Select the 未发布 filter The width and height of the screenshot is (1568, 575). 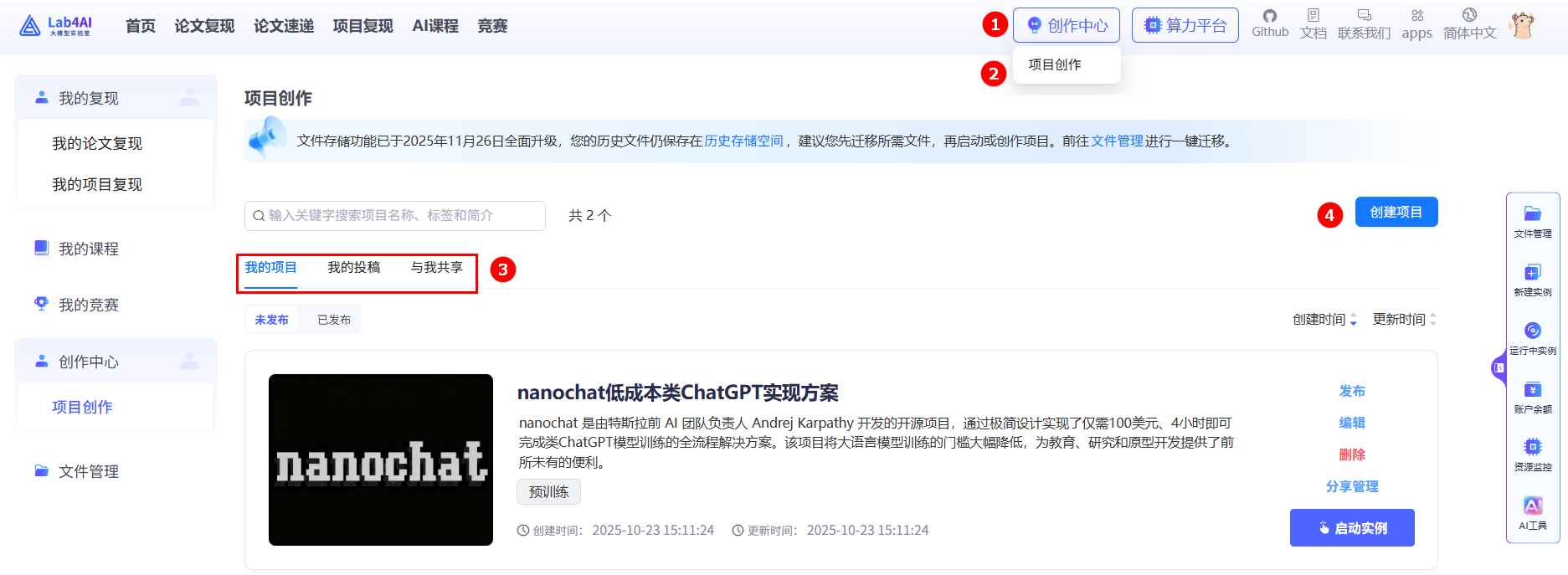pyautogui.click(x=271, y=320)
